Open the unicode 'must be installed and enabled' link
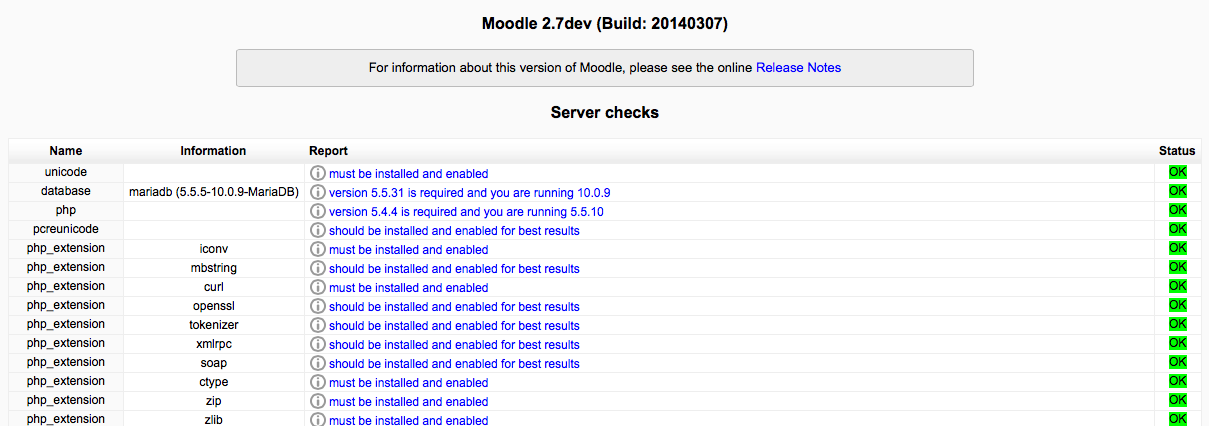Screen dimensions: 1209x426 pyautogui.click(x=408, y=174)
